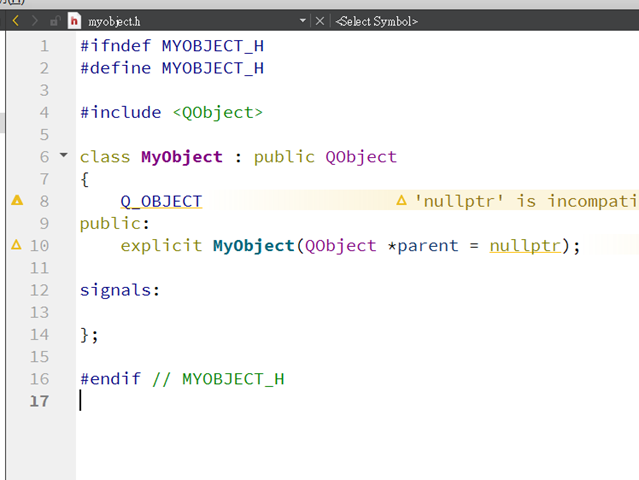Click line number 1 in the gutter

point(44,46)
